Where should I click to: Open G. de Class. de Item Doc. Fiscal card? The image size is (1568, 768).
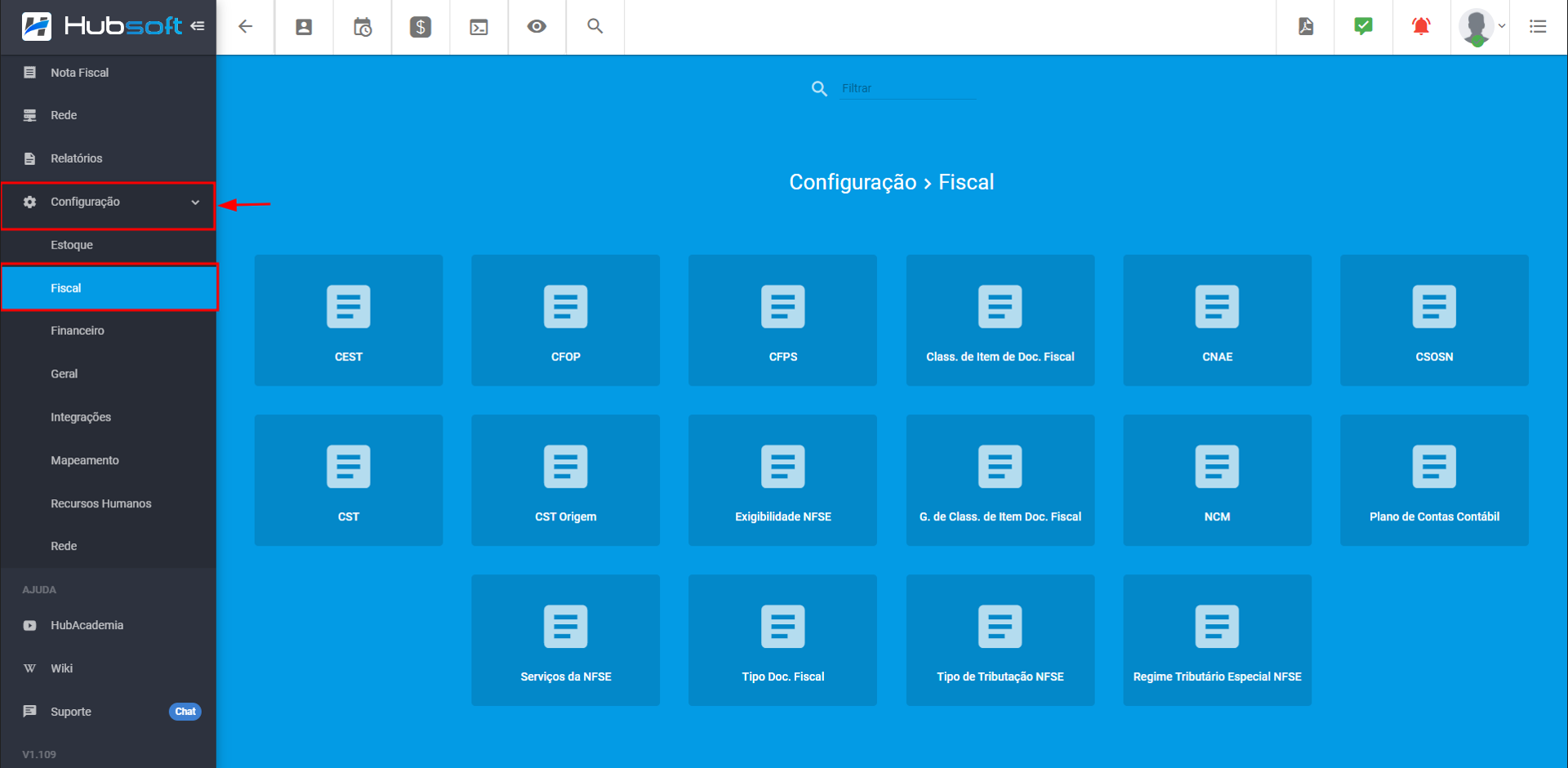click(1000, 480)
